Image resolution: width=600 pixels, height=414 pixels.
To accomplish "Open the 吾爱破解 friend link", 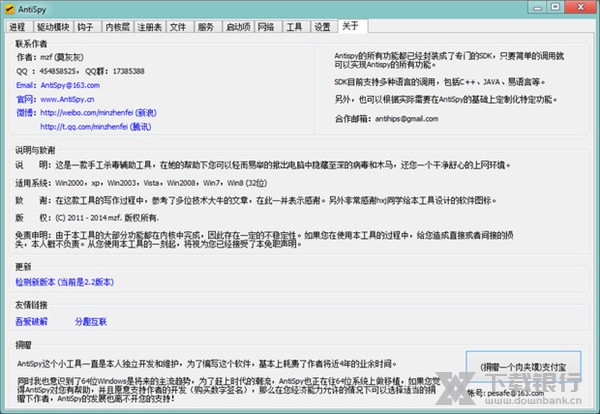I will click(31, 322).
